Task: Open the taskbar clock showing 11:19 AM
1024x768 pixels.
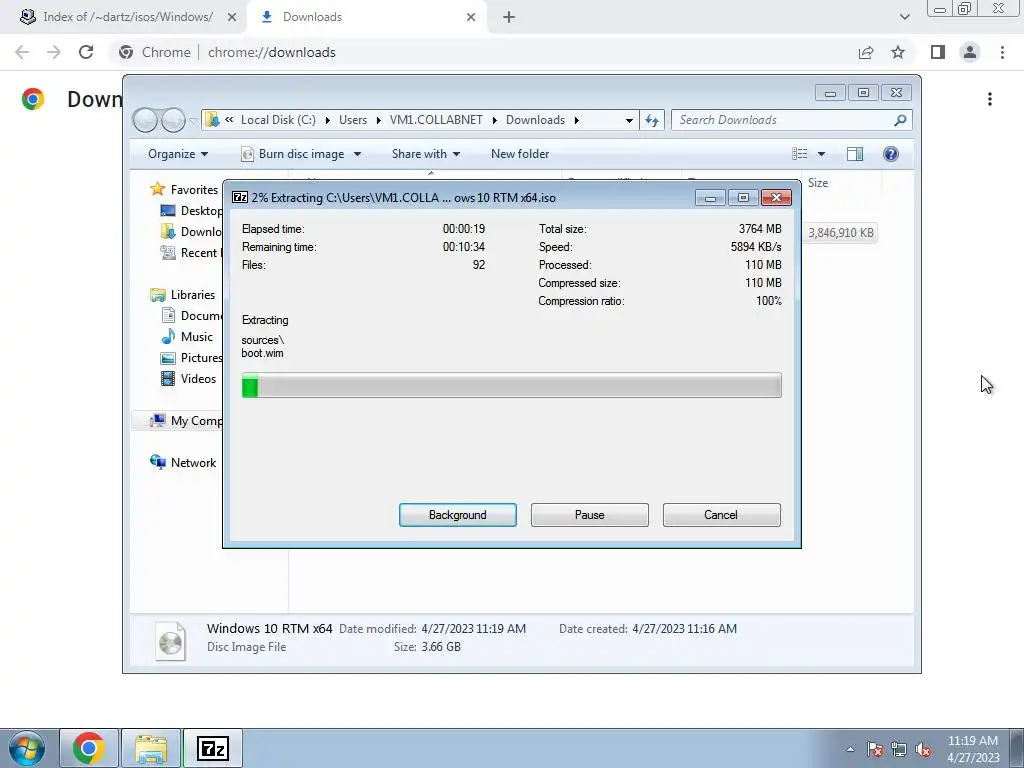Action: click(x=973, y=749)
